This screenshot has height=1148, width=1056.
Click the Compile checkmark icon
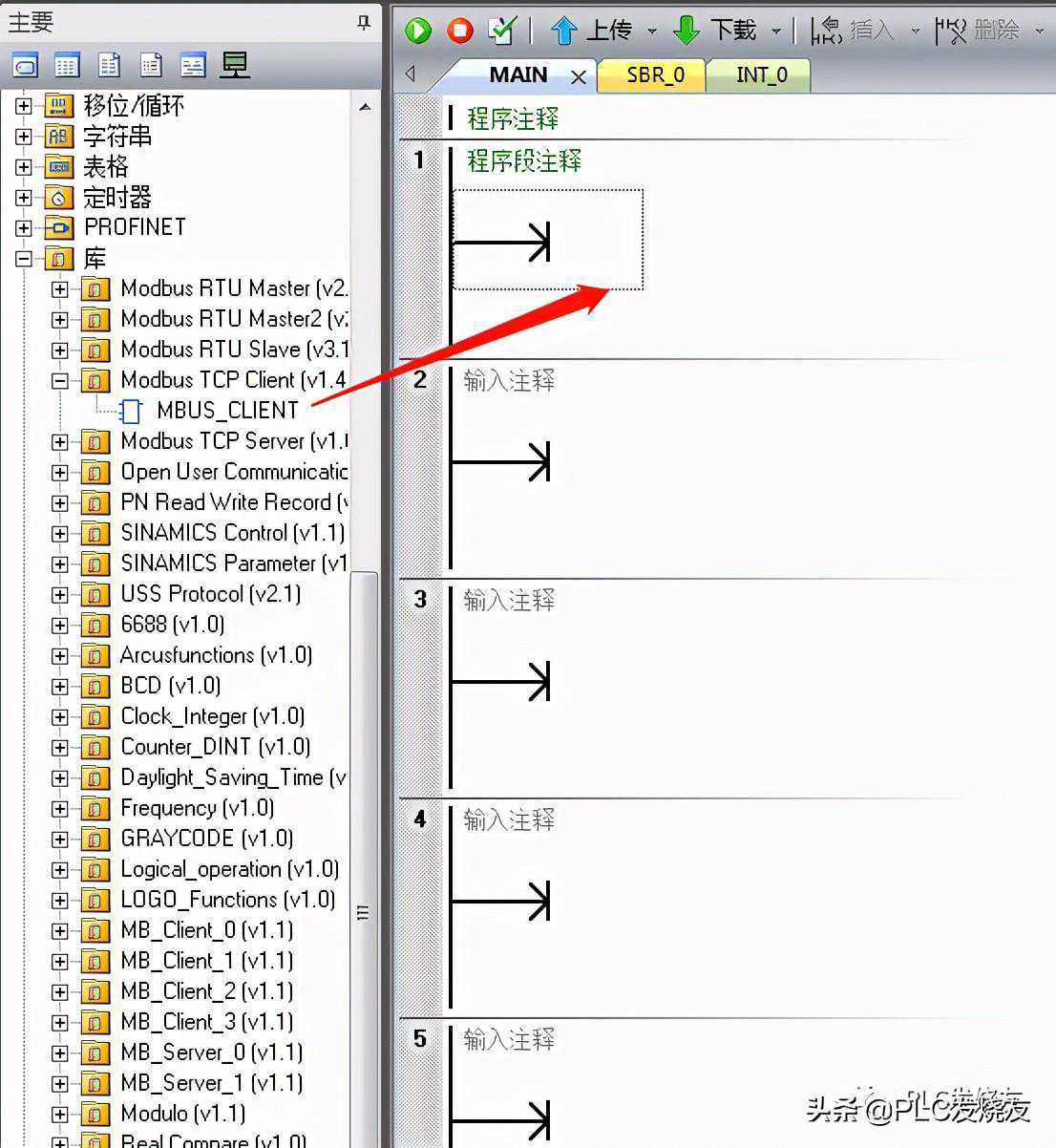(x=502, y=31)
